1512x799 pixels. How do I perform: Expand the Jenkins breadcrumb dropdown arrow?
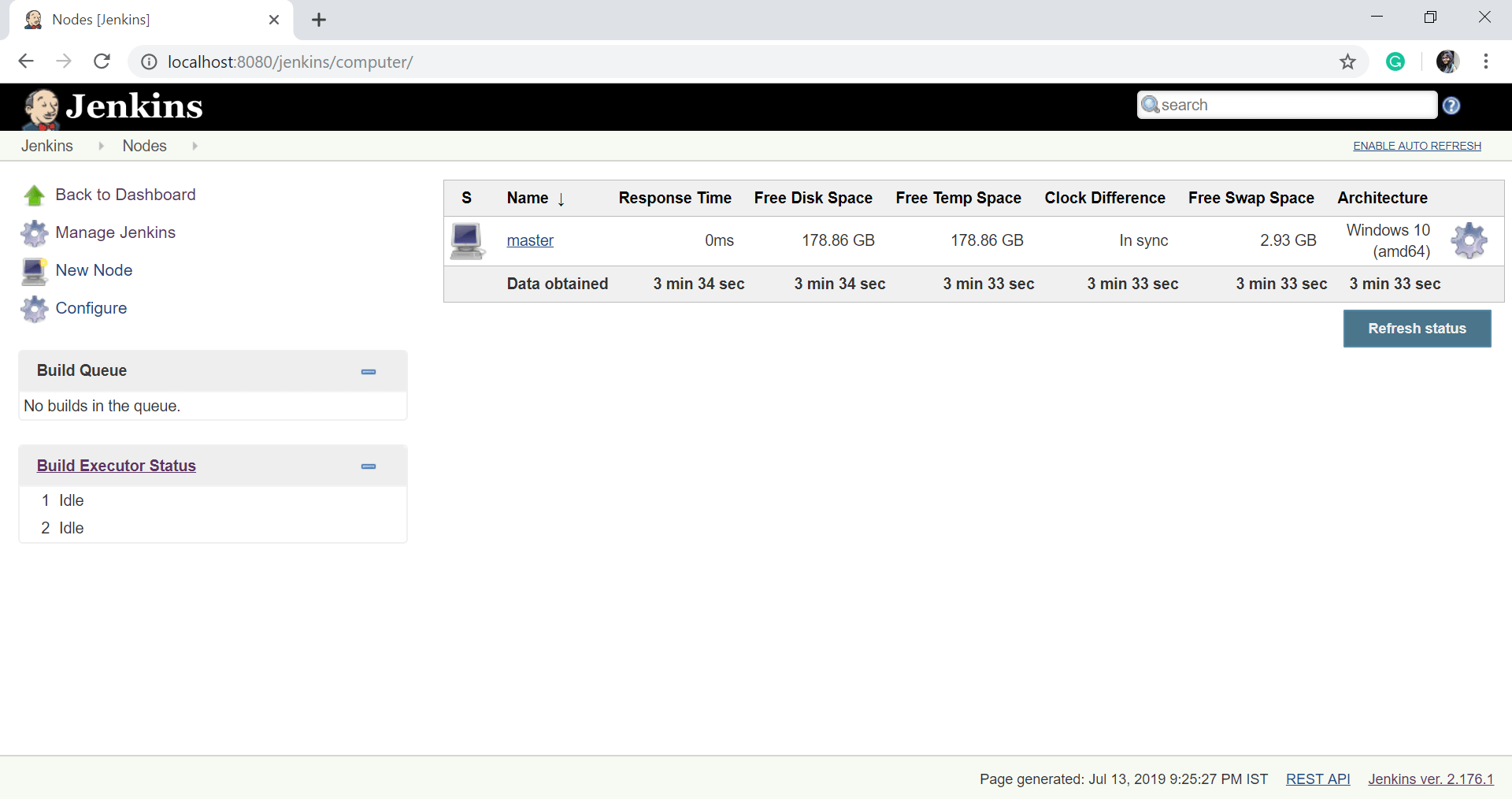coord(101,146)
